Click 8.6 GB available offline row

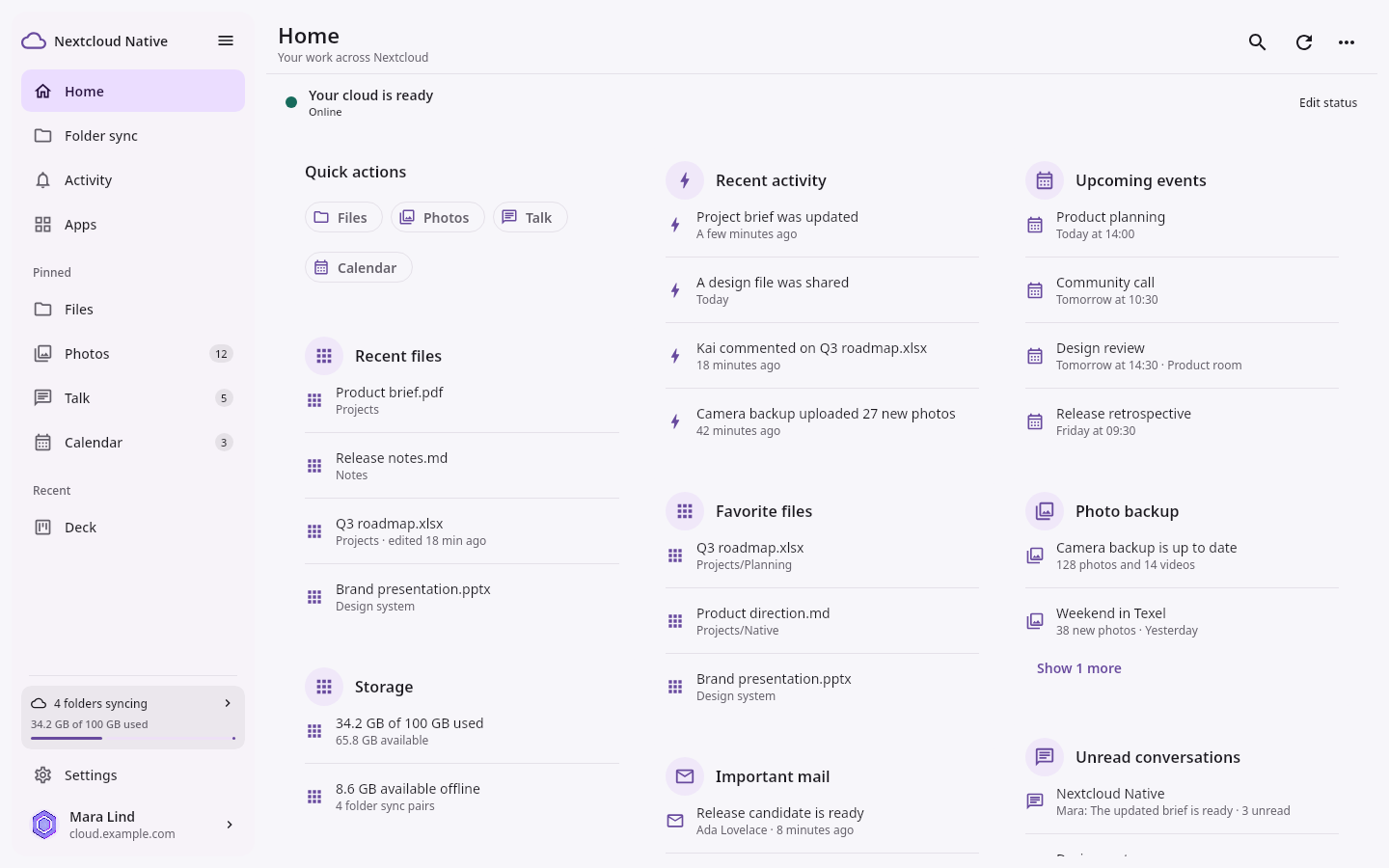pos(462,797)
